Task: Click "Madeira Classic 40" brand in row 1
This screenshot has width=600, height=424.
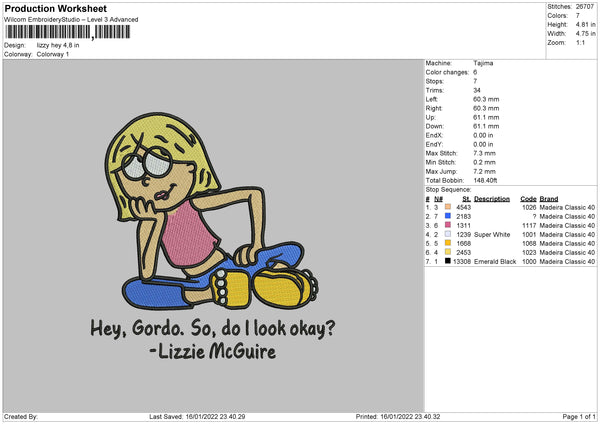Action: 567,207
